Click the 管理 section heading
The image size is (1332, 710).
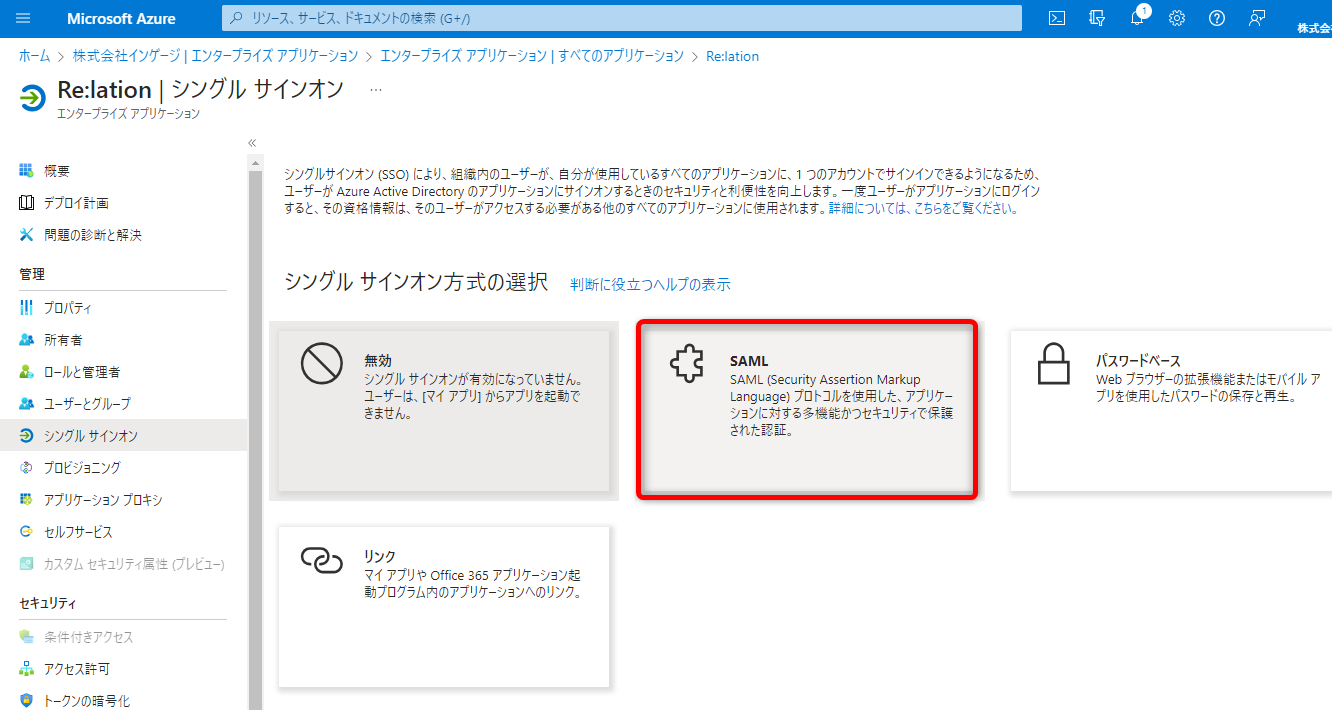(32, 274)
